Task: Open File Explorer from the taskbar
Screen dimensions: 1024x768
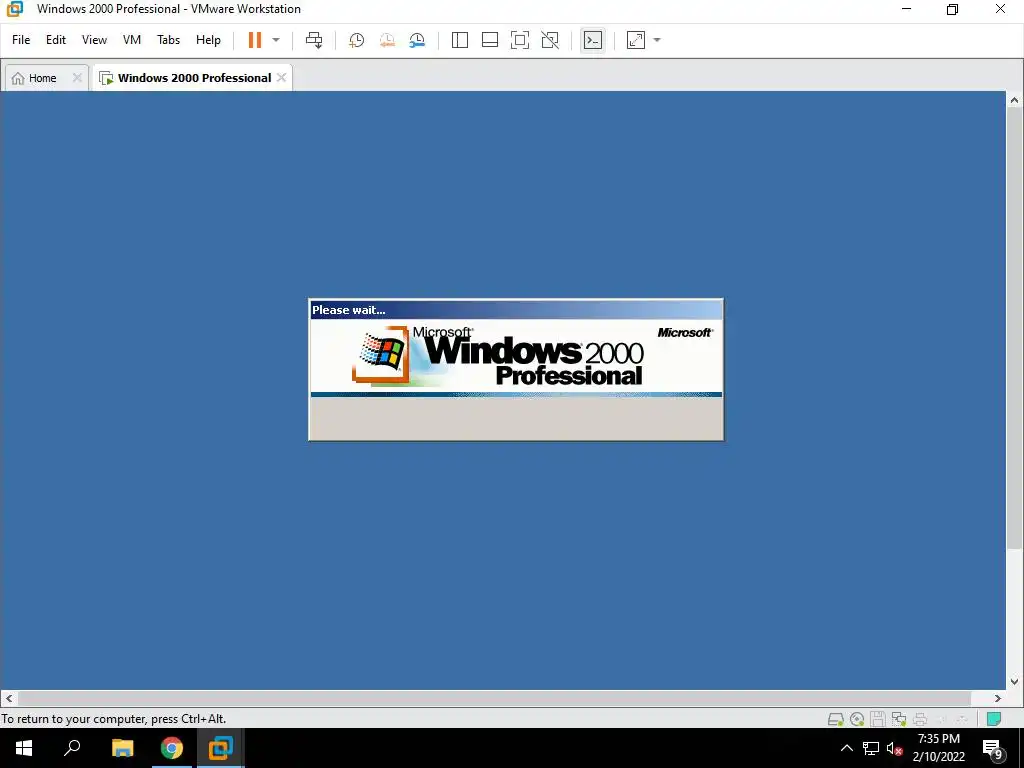Action: click(122, 748)
